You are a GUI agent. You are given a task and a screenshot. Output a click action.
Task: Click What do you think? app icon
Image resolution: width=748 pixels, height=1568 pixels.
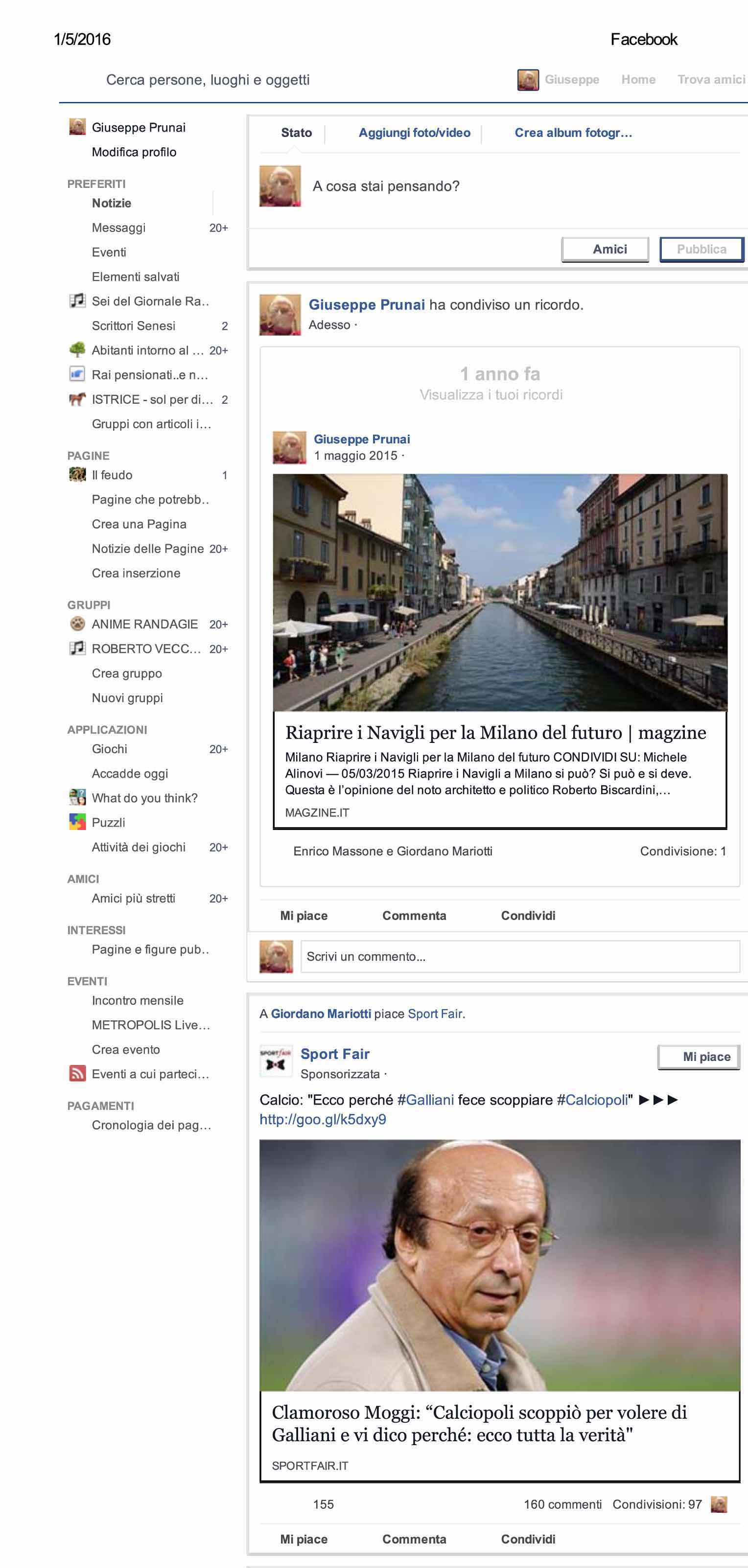pos(77,797)
